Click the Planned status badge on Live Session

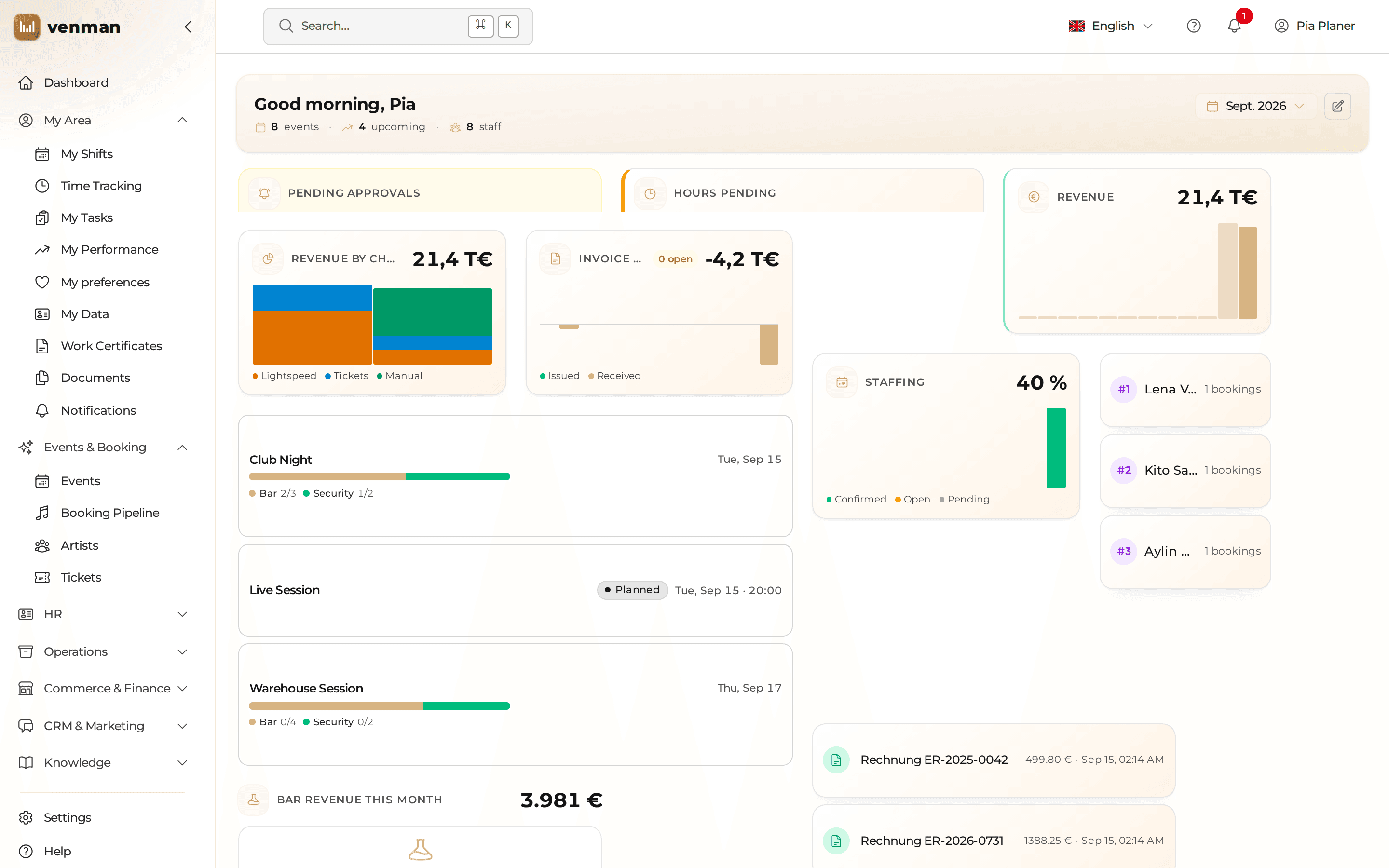coord(632,590)
